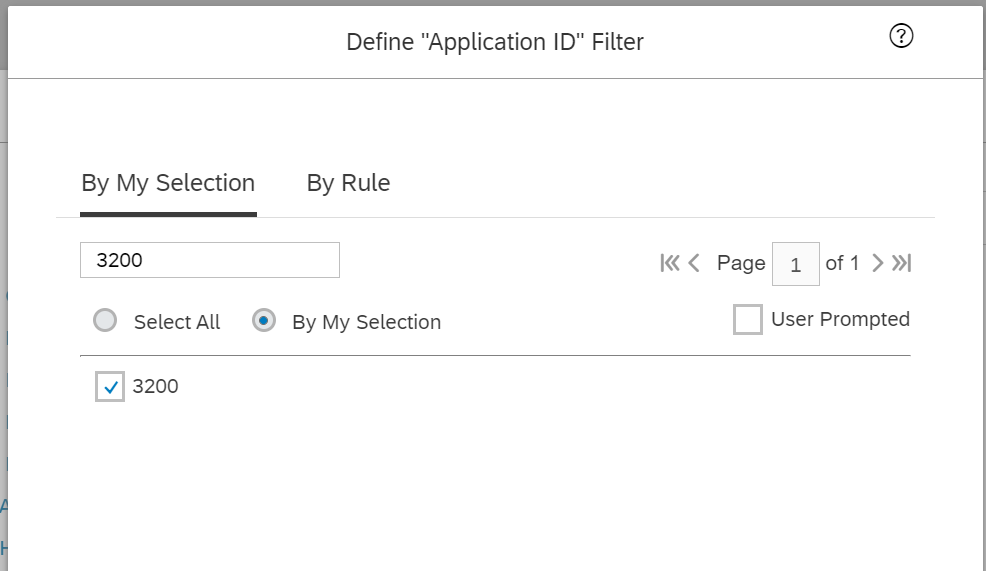Click the Page label in pagination

click(x=741, y=263)
